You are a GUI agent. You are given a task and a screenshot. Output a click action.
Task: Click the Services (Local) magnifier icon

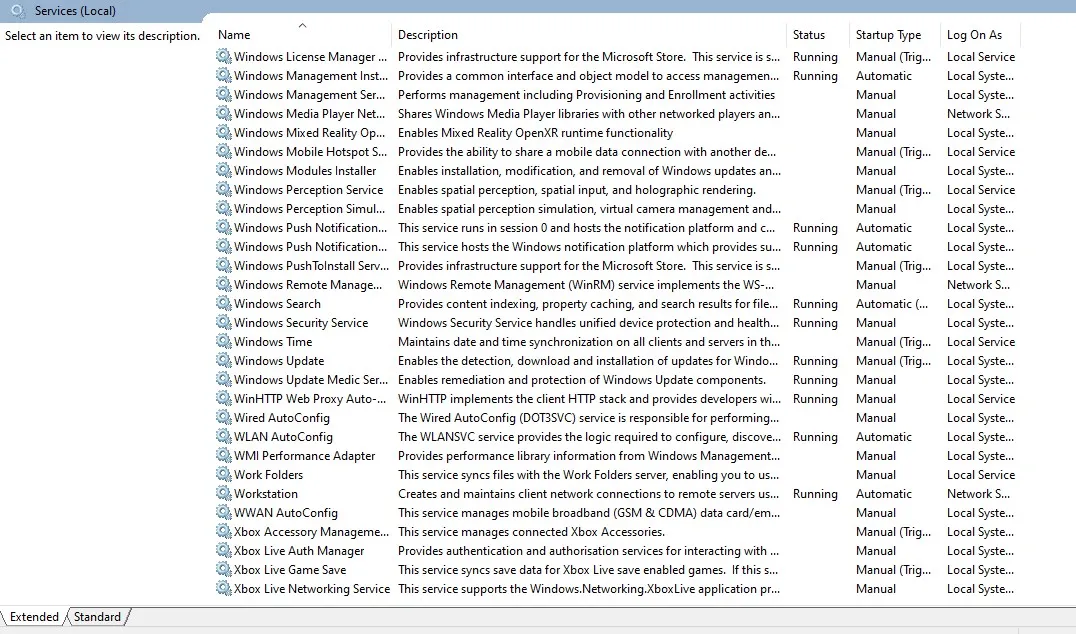pyautogui.click(x=18, y=10)
